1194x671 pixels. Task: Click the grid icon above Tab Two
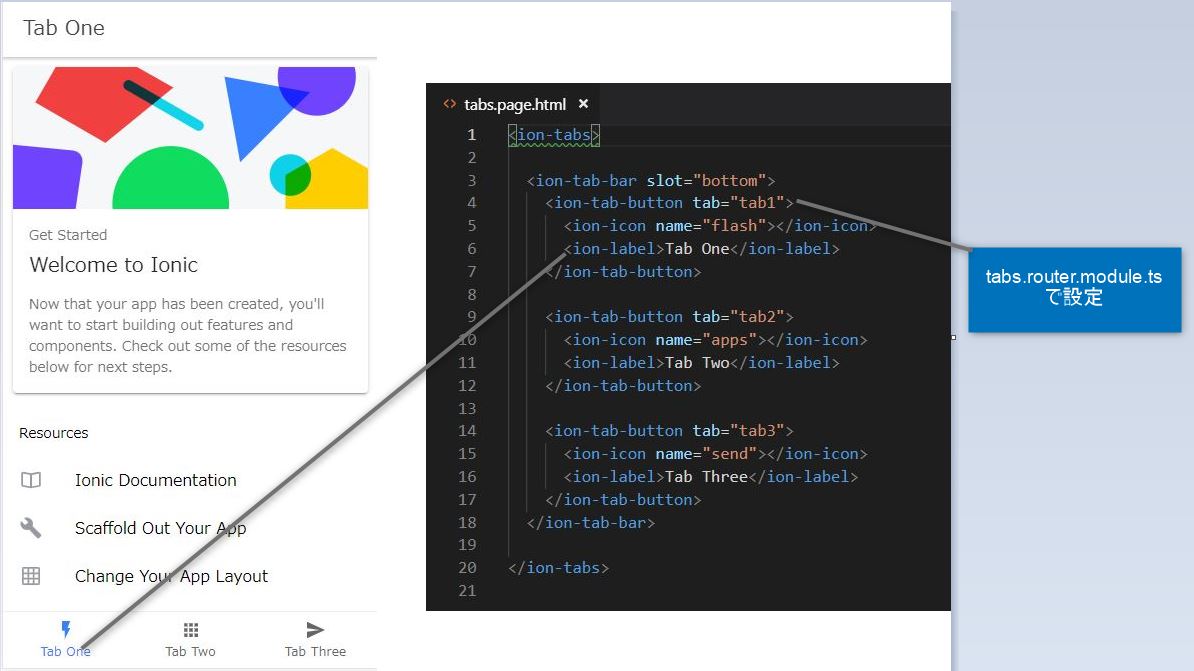pos(190,629)
